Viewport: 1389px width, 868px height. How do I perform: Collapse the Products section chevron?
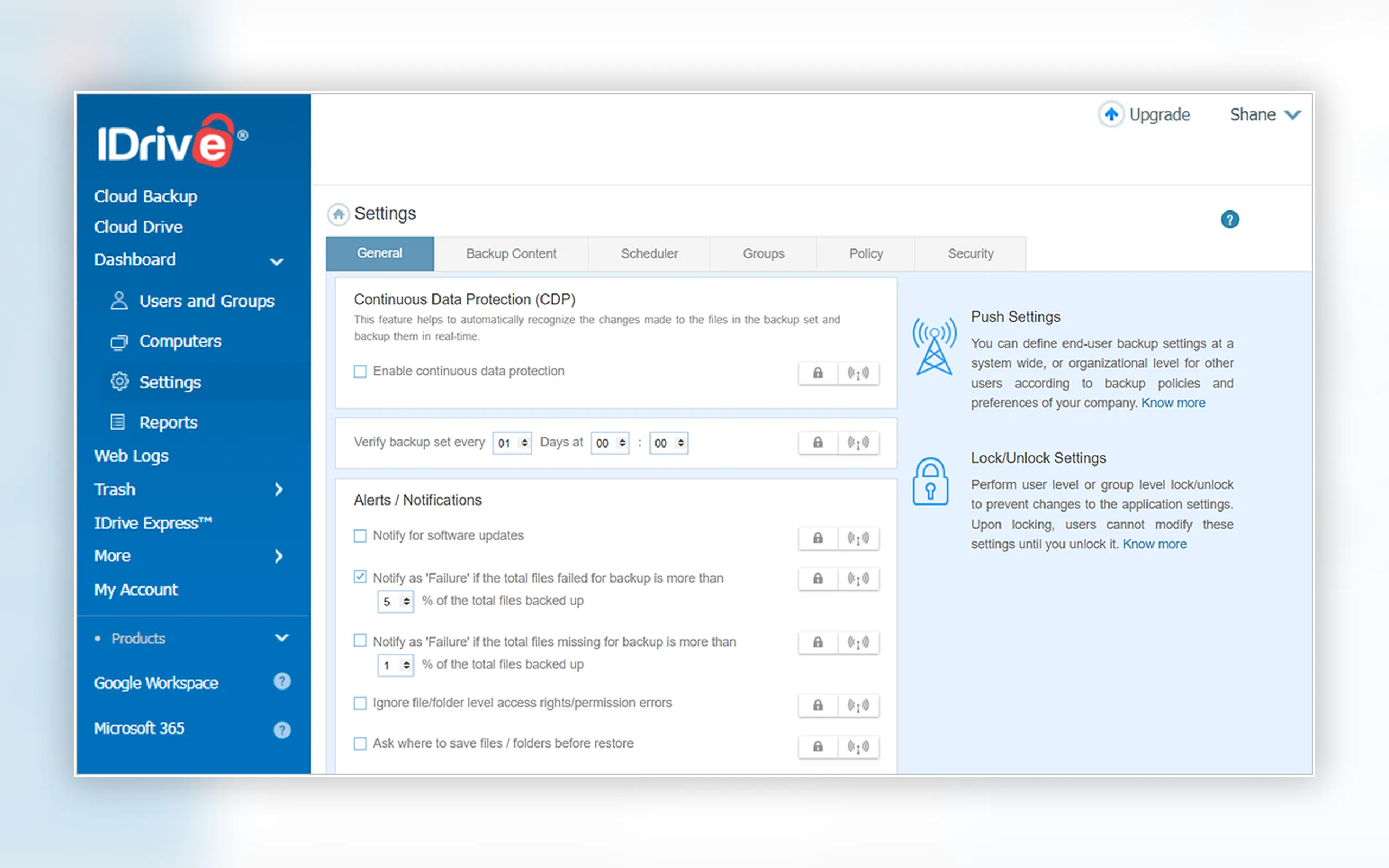(281, 638)
